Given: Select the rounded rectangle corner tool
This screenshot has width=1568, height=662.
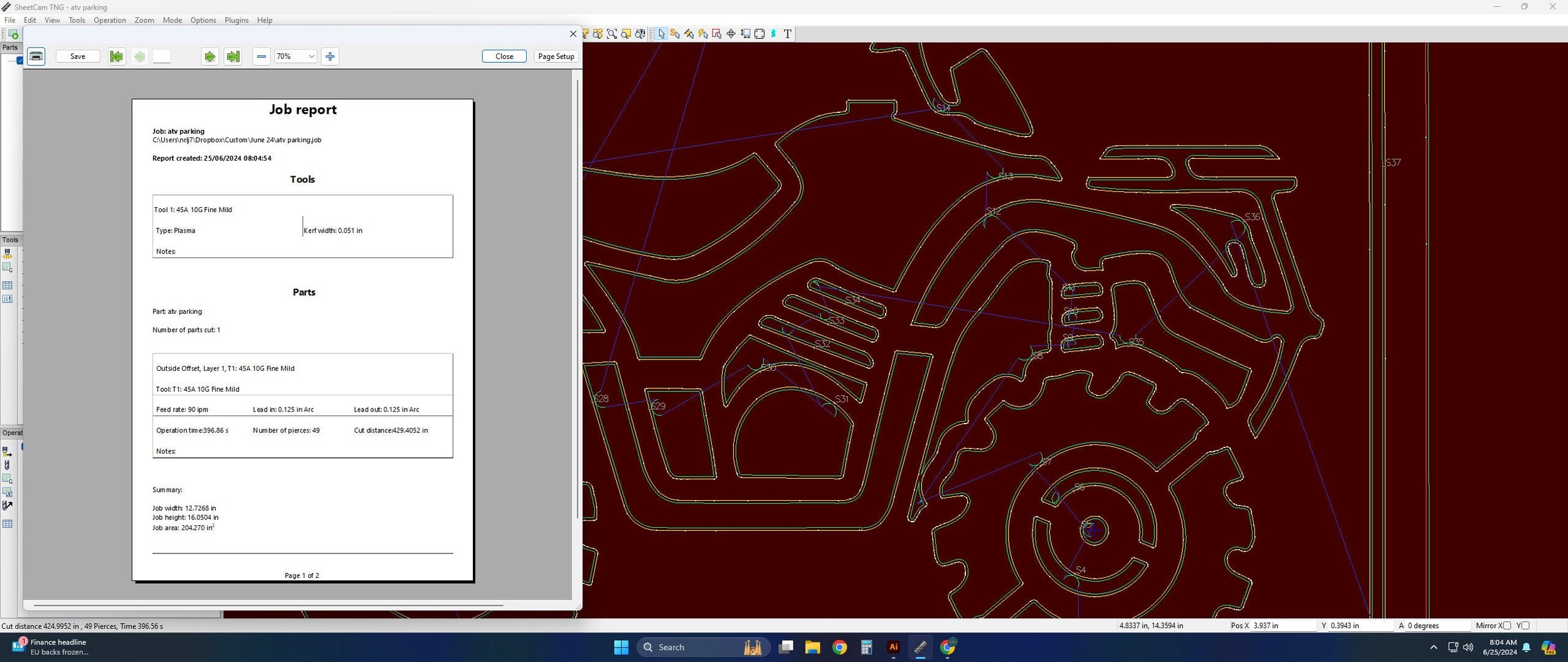Looking at the screenshot, I should pyautogui.click(x=760, y=34).
